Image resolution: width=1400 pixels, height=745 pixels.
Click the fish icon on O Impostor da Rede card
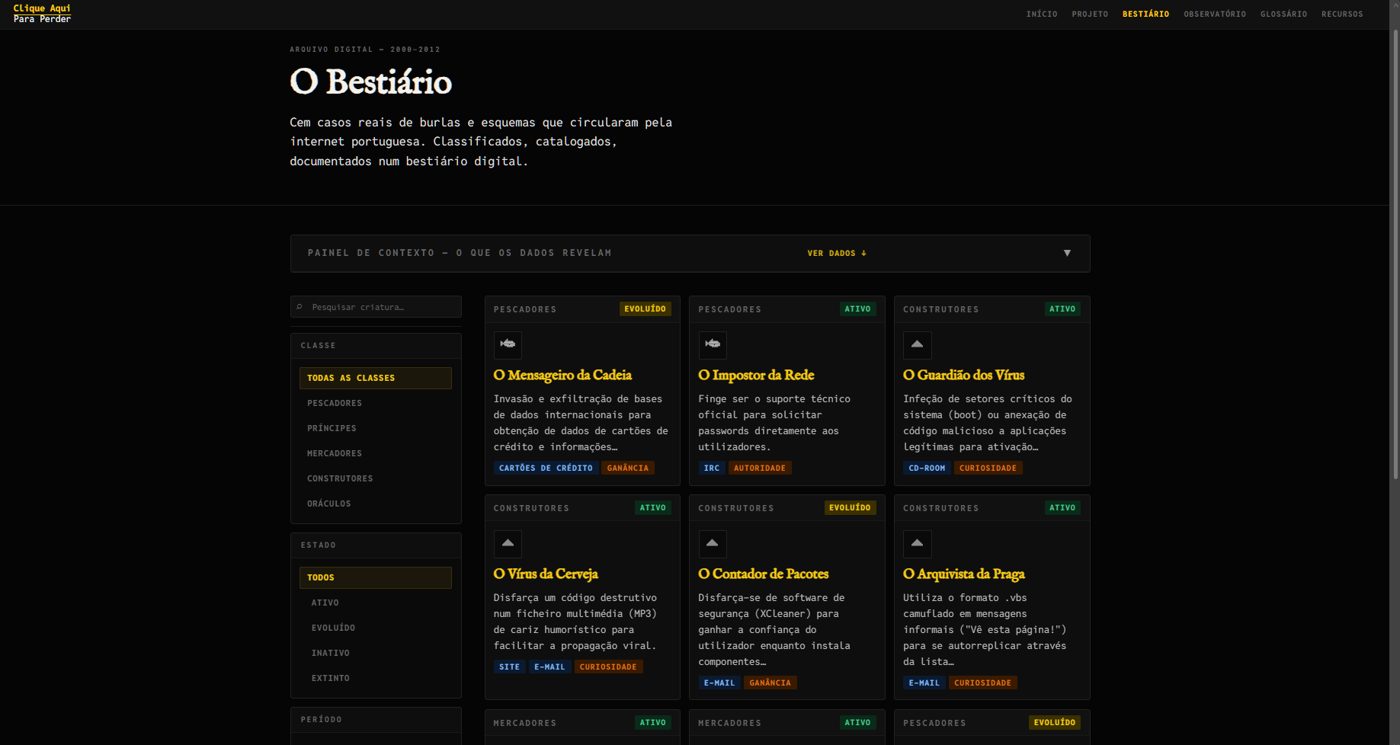(x=713, y=345)
